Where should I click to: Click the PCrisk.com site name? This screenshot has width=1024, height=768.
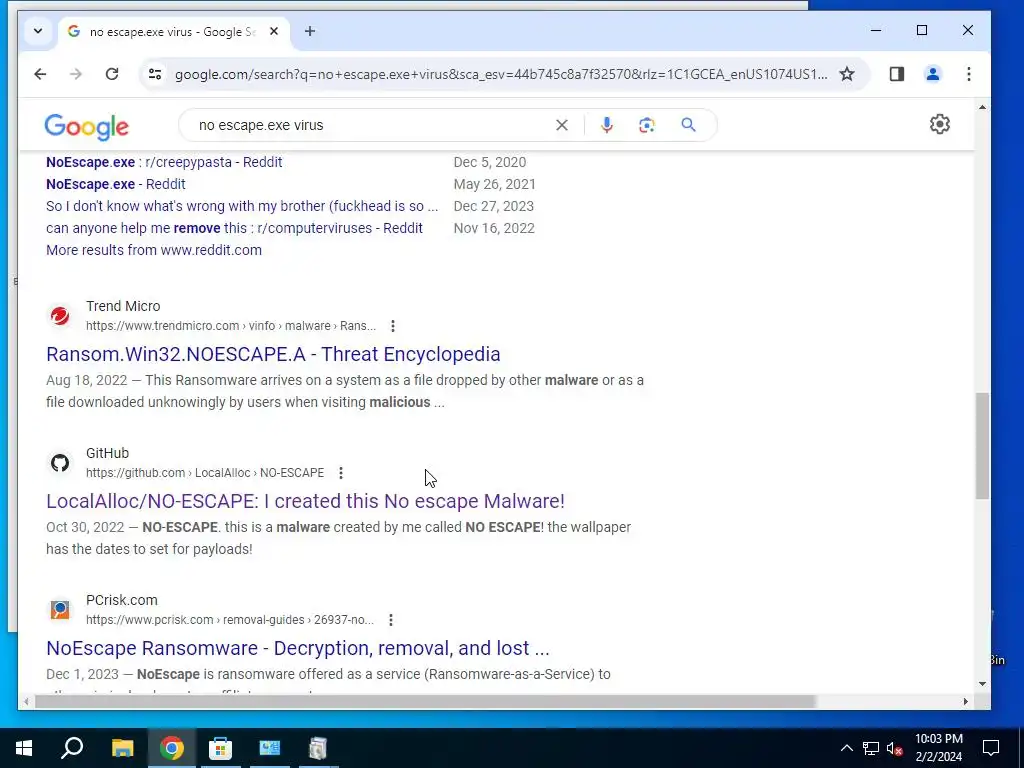point(121,600)
